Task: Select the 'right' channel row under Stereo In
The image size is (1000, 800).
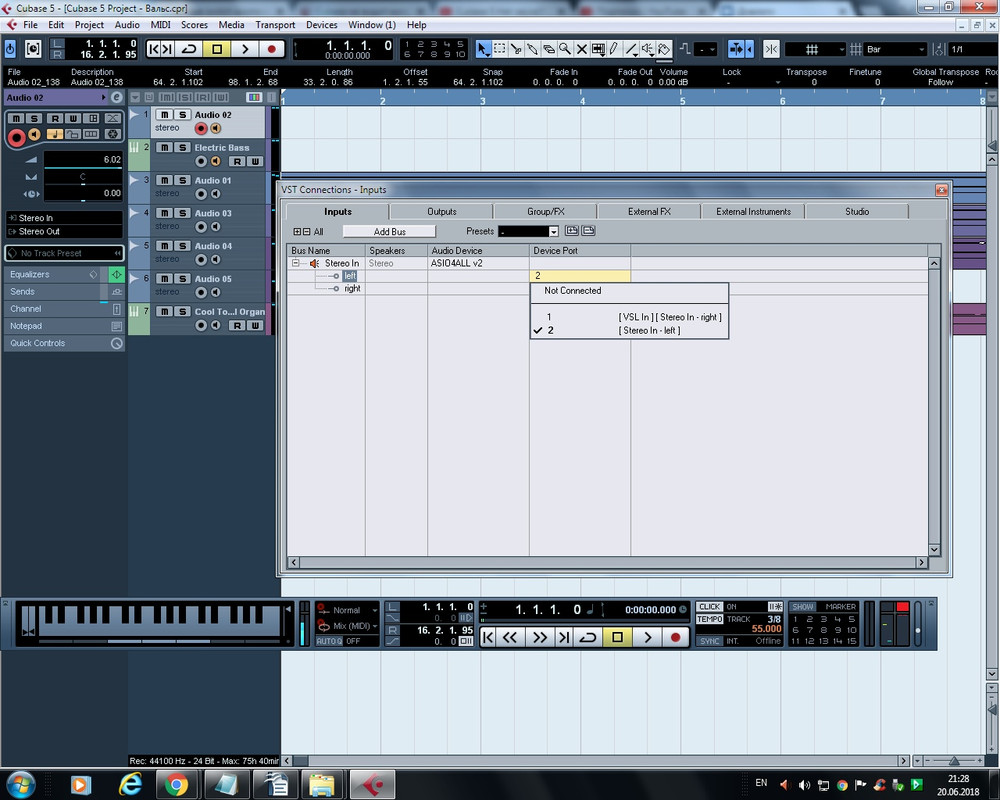Action: (352, 288)
